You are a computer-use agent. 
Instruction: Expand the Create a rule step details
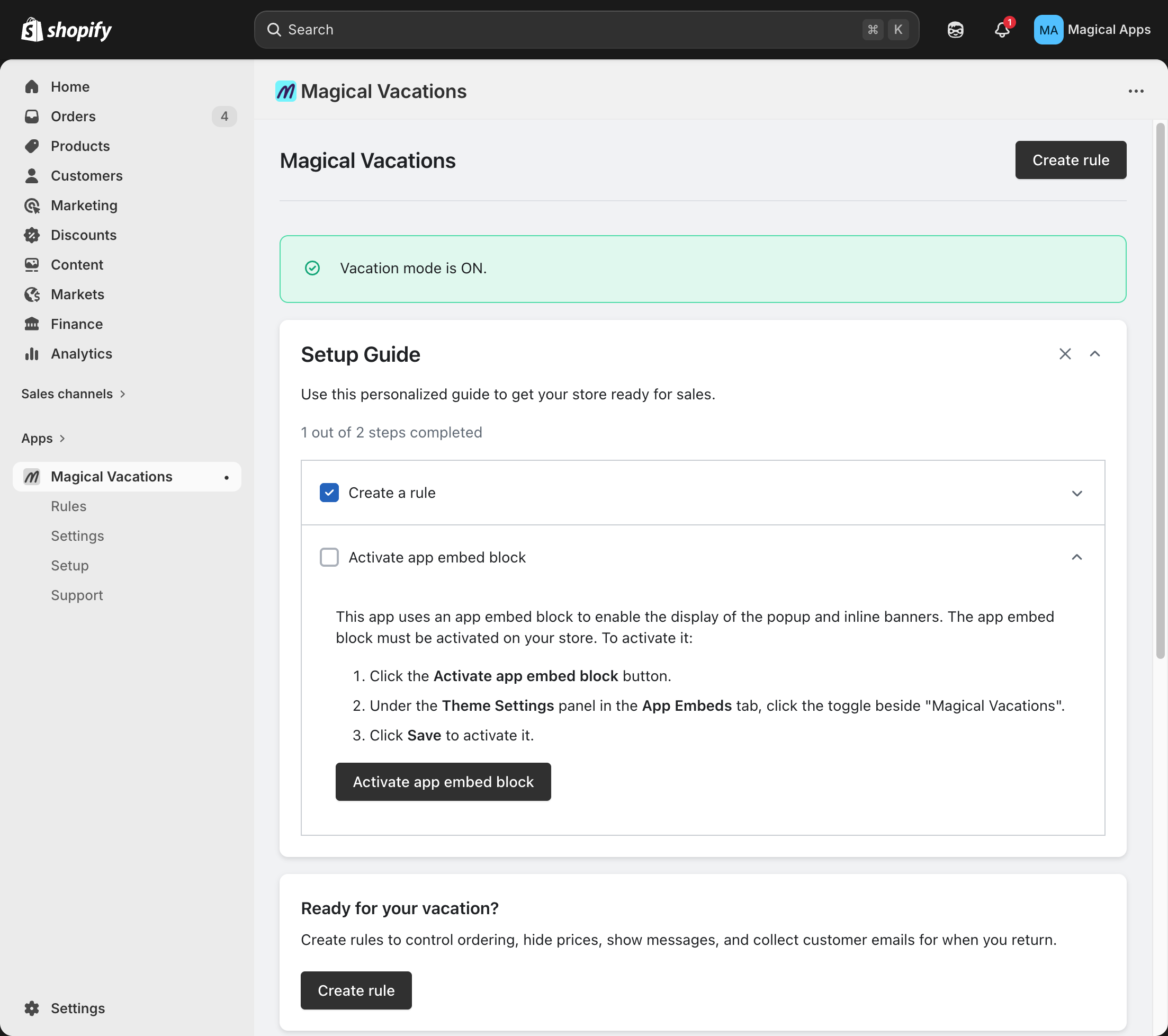click(1077, 493)
